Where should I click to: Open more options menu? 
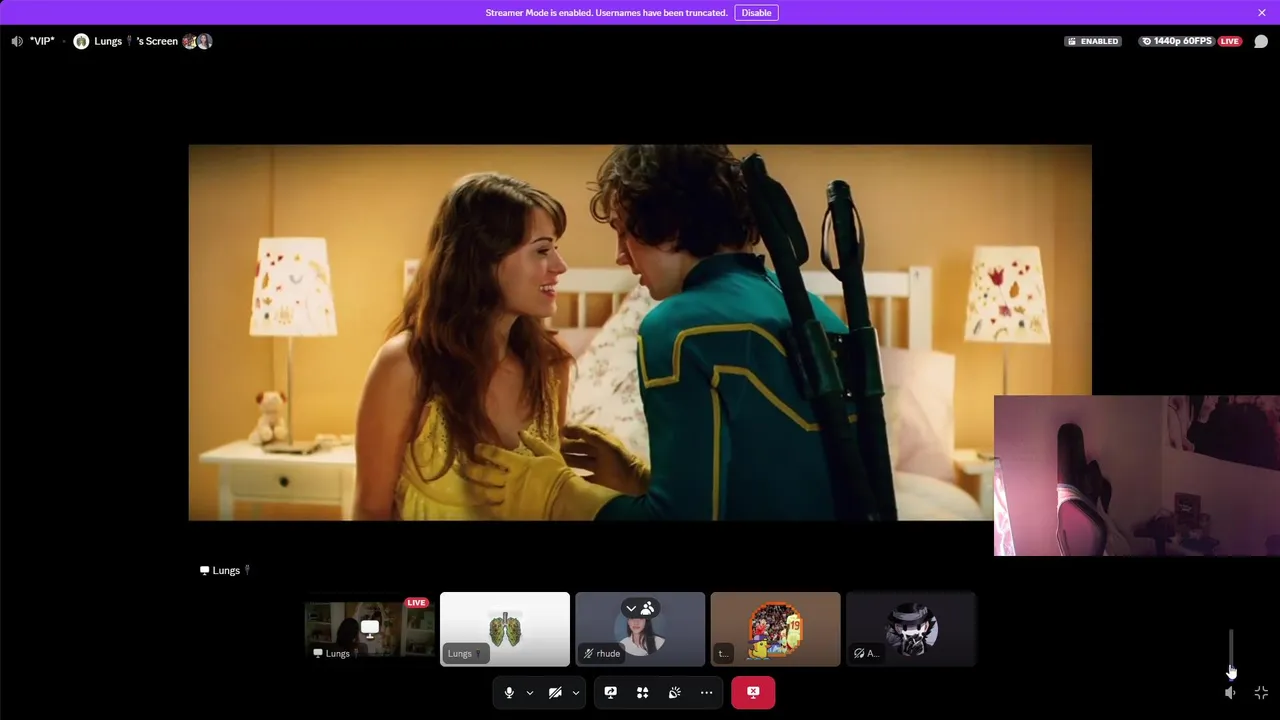(707, 692)
